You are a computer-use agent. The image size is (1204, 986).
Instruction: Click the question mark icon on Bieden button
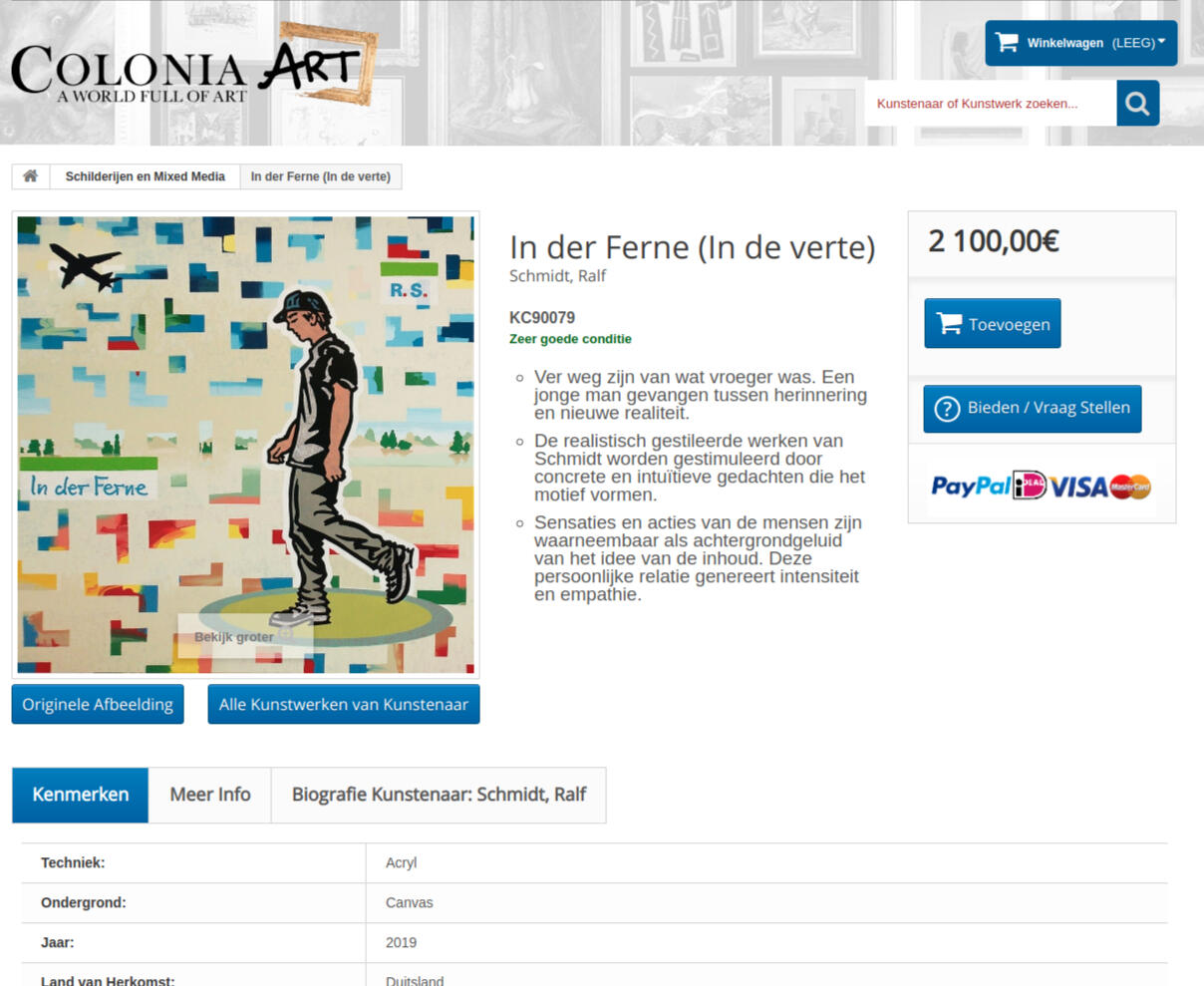click(947, 409)
